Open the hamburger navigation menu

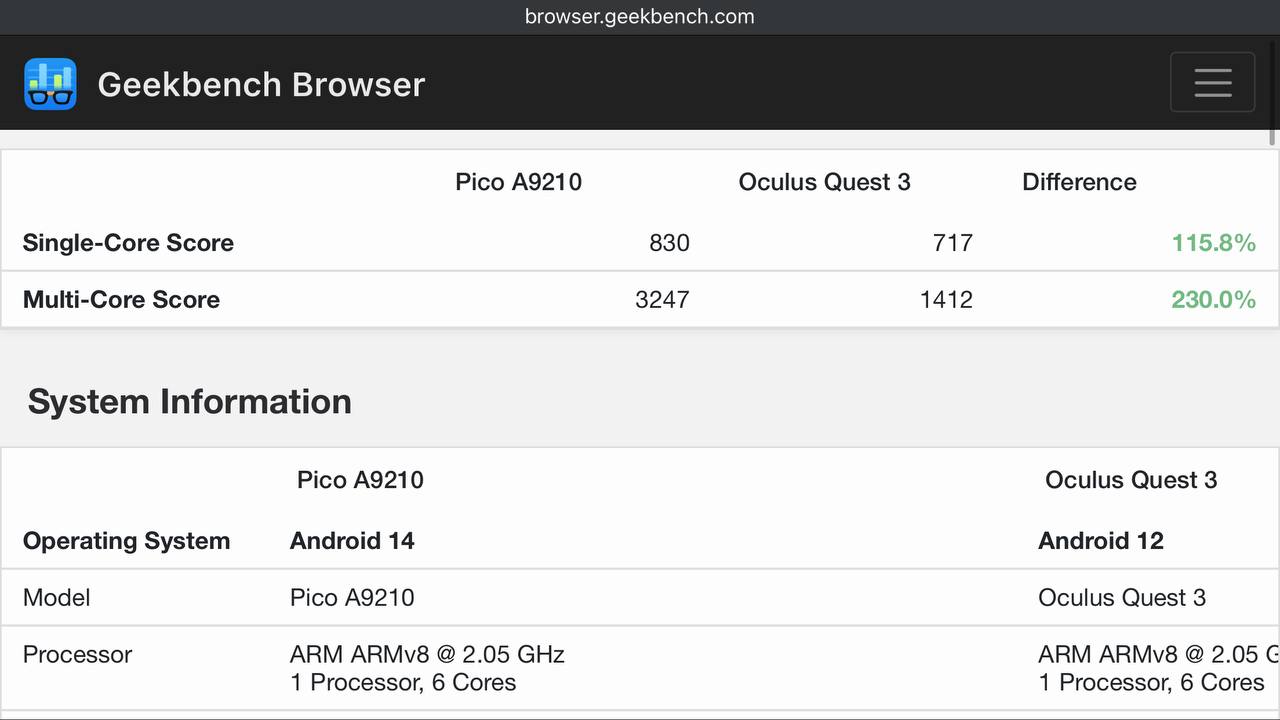tap(1212, 82)
